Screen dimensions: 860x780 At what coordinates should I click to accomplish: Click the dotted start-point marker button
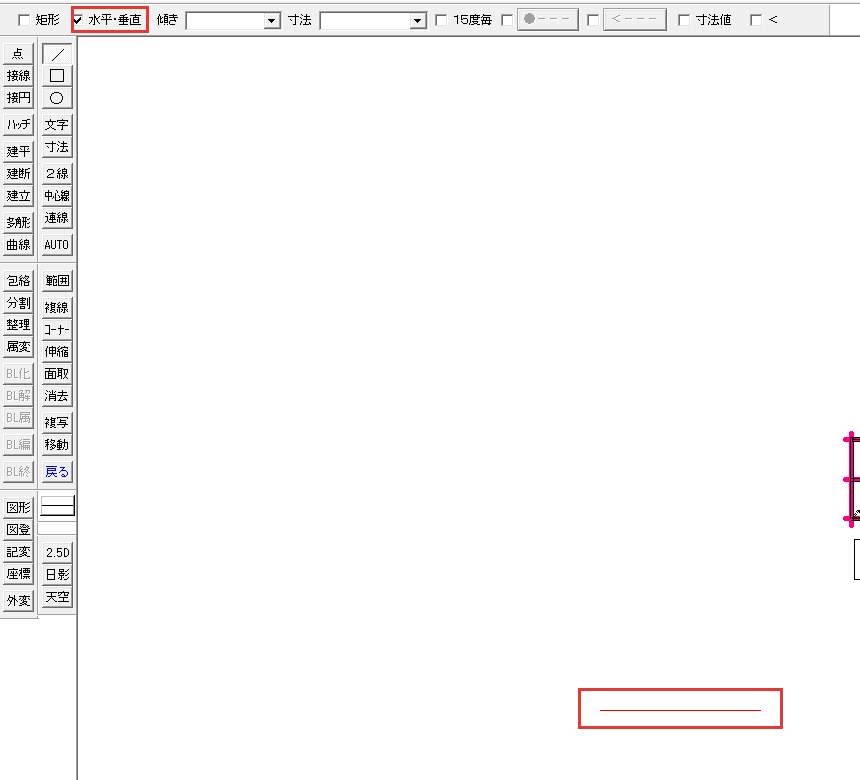547,20
